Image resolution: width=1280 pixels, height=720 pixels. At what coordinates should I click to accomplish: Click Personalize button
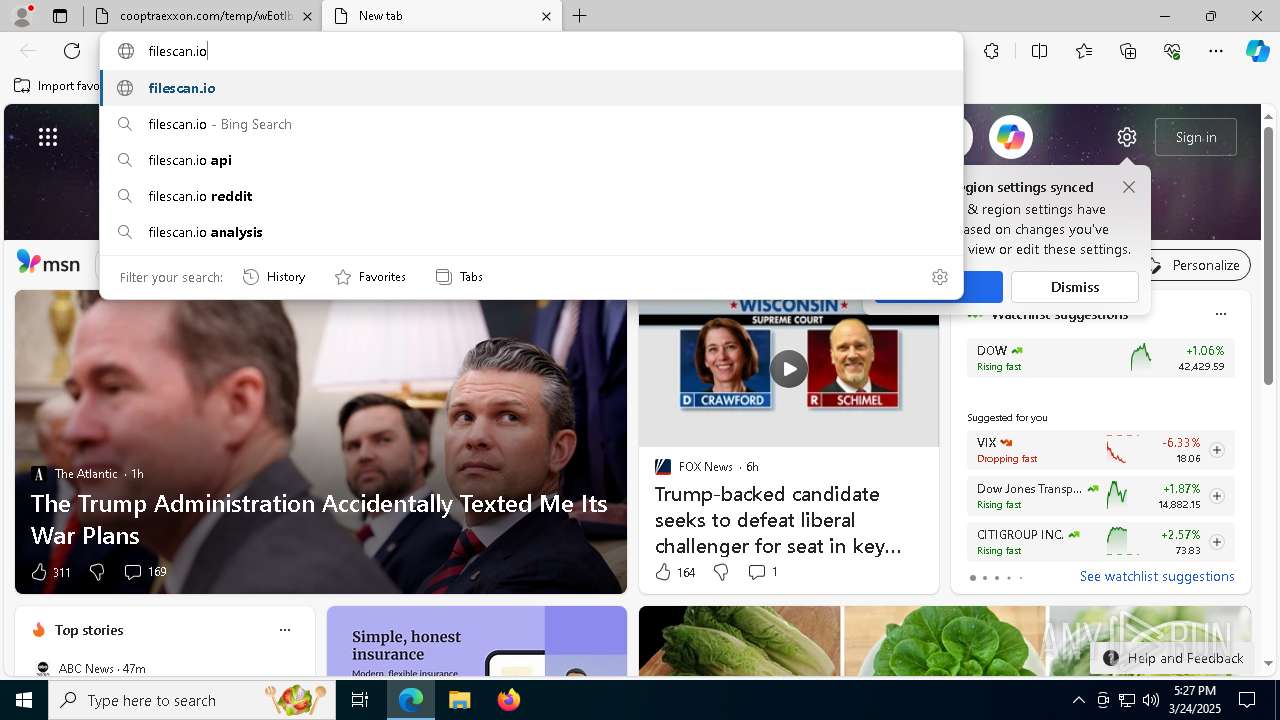pyautogui.click(x=1196, y=265)
